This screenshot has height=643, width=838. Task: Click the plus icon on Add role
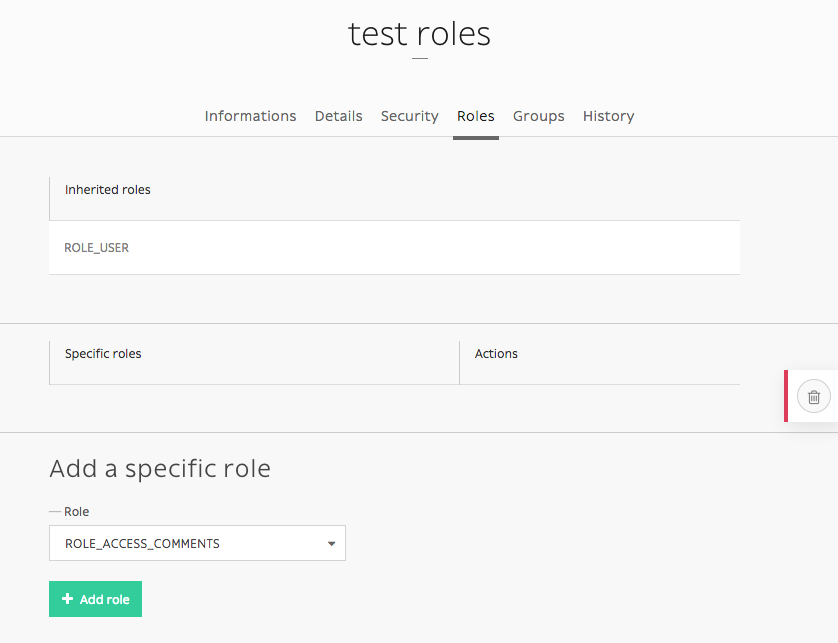(x=67, y=599)
